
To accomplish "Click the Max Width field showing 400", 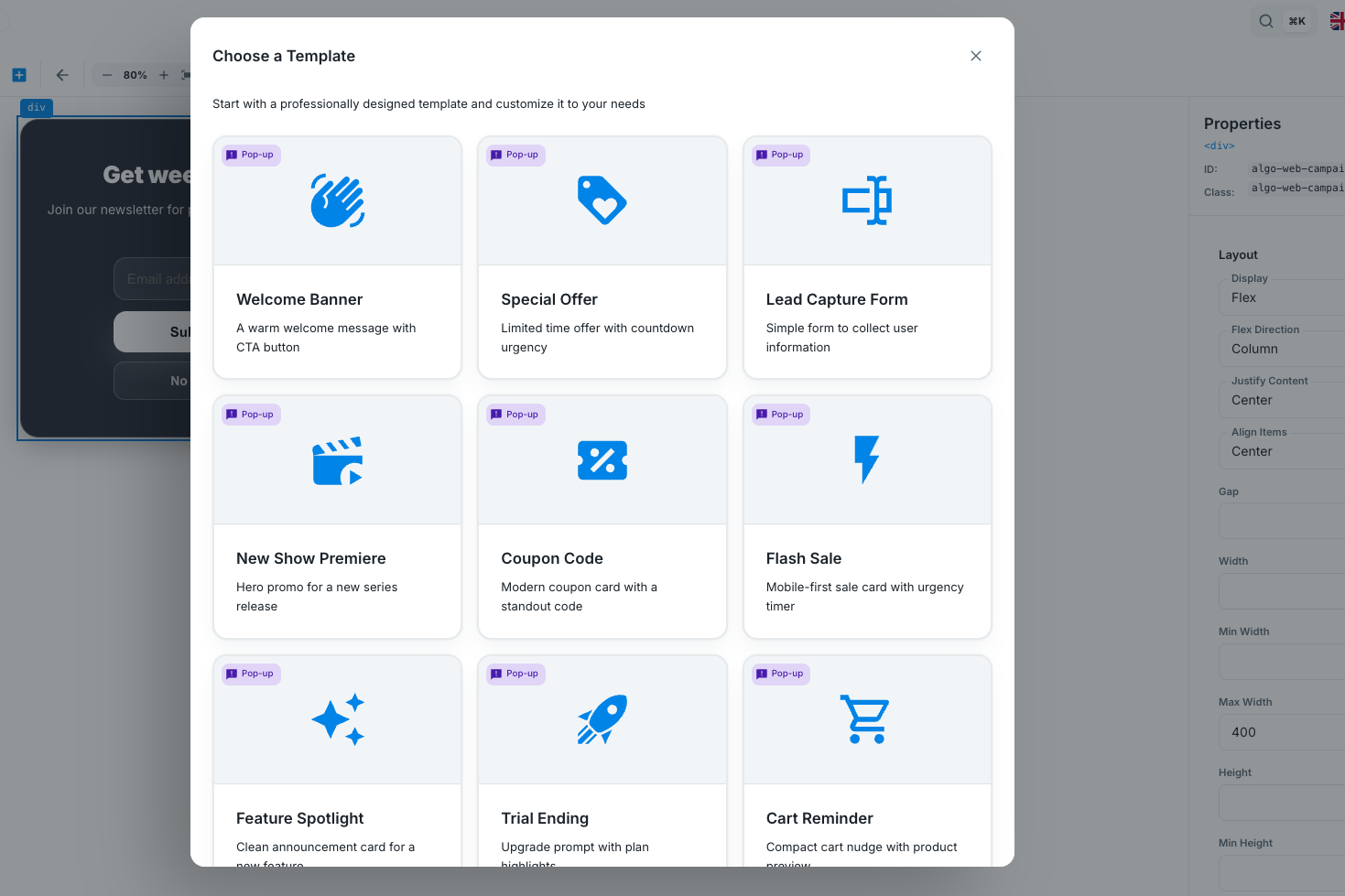I will point(1282,732).
